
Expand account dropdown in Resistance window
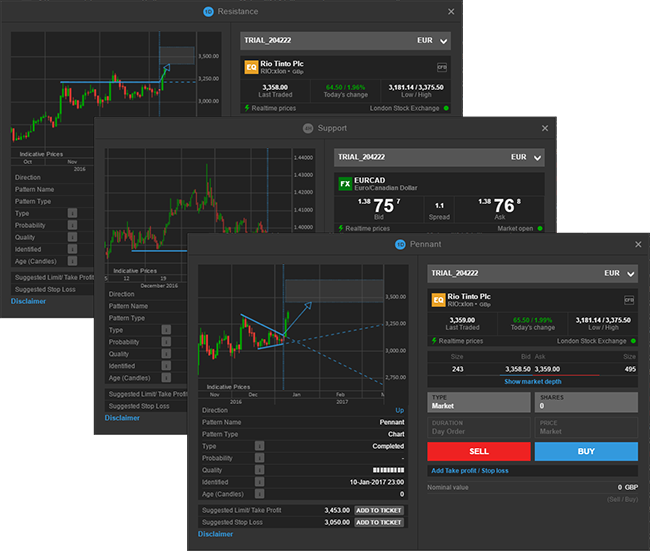point(444,41)
